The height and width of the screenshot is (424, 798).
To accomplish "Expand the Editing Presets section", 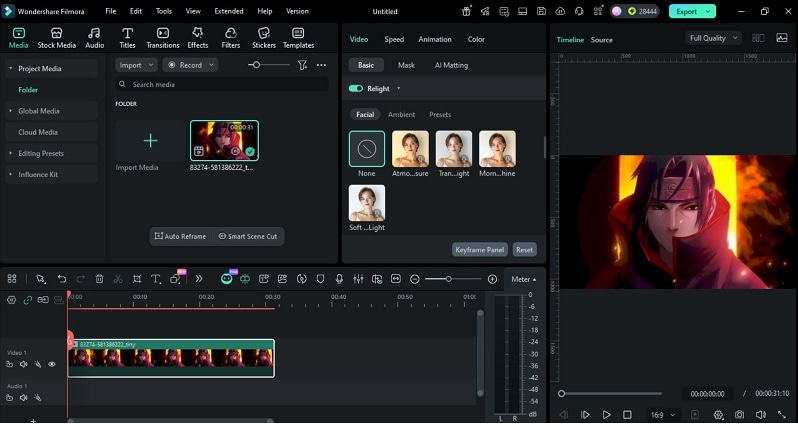I will pos(10,153).
